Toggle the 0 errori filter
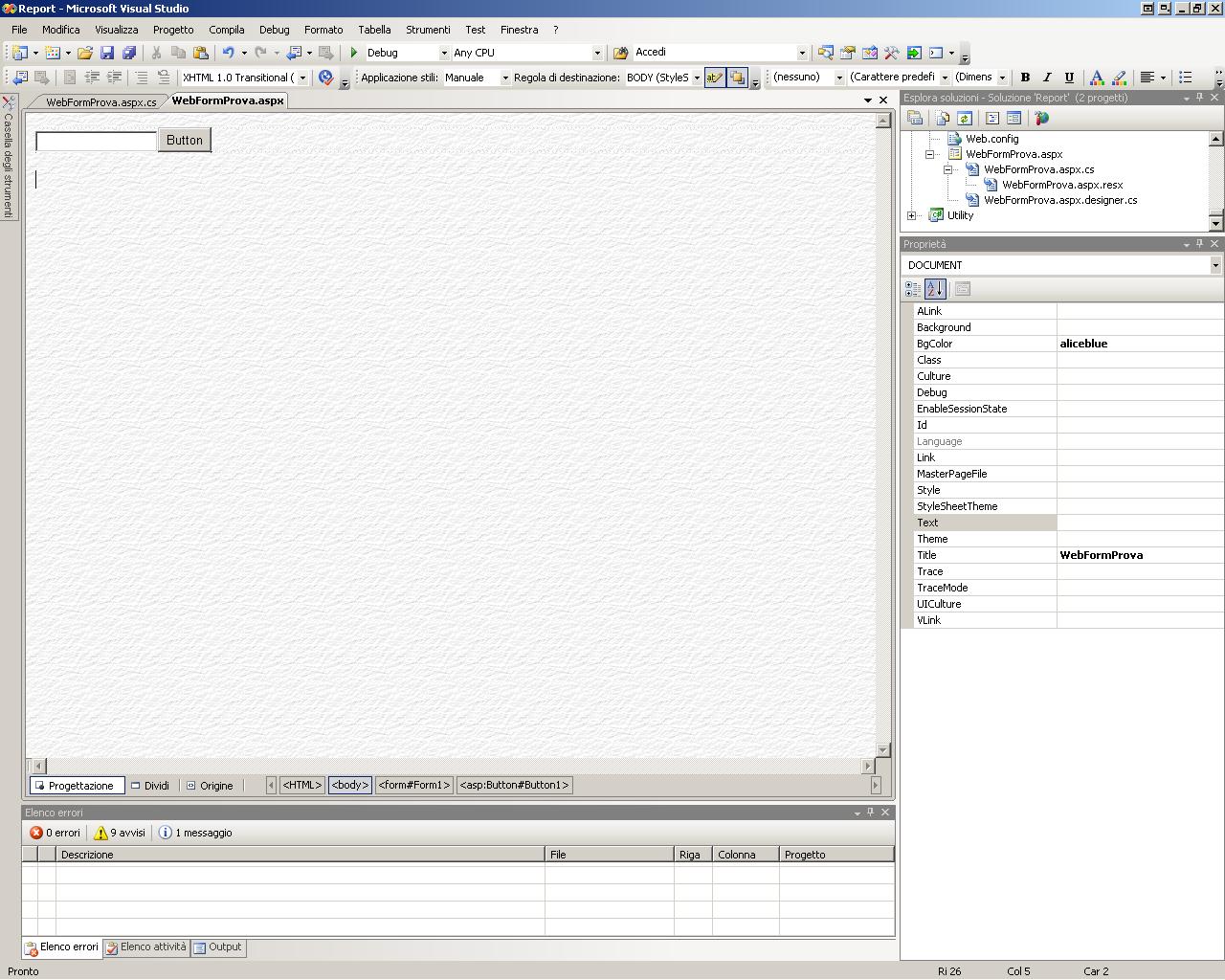 (x=55, y=833)
